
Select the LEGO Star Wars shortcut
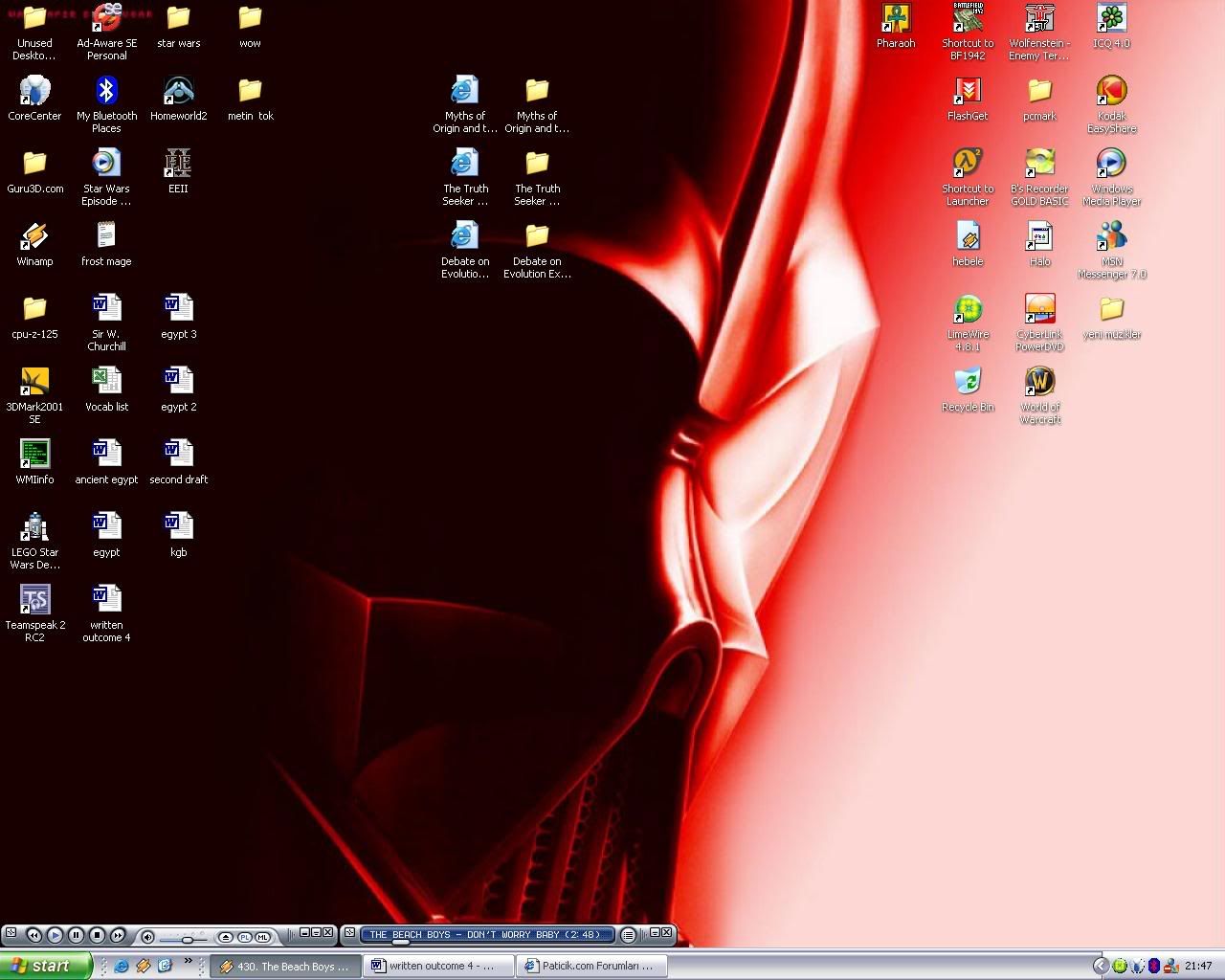pyautogui.click(x=34, y=541)
